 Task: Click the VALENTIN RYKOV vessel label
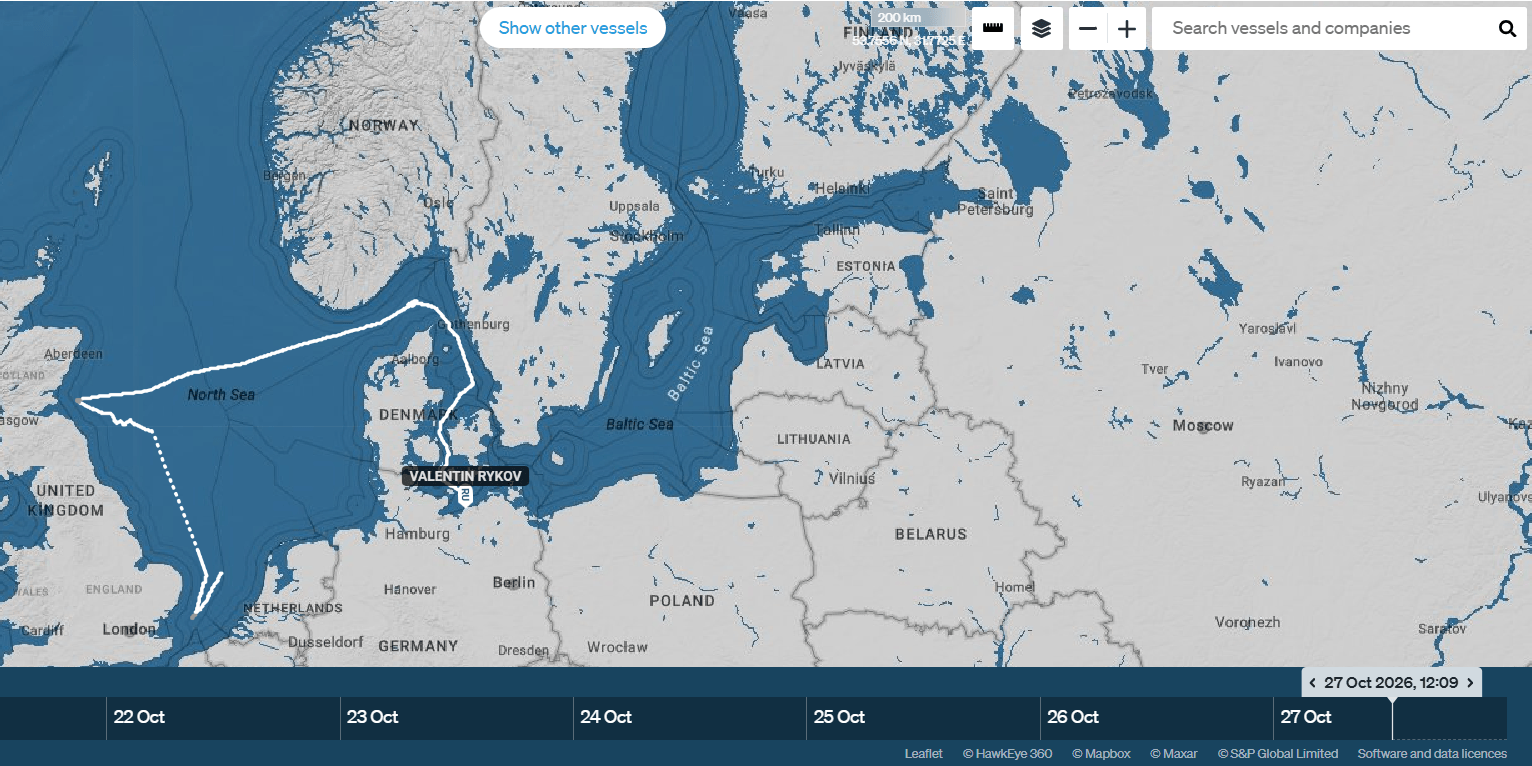click(466, 476)
